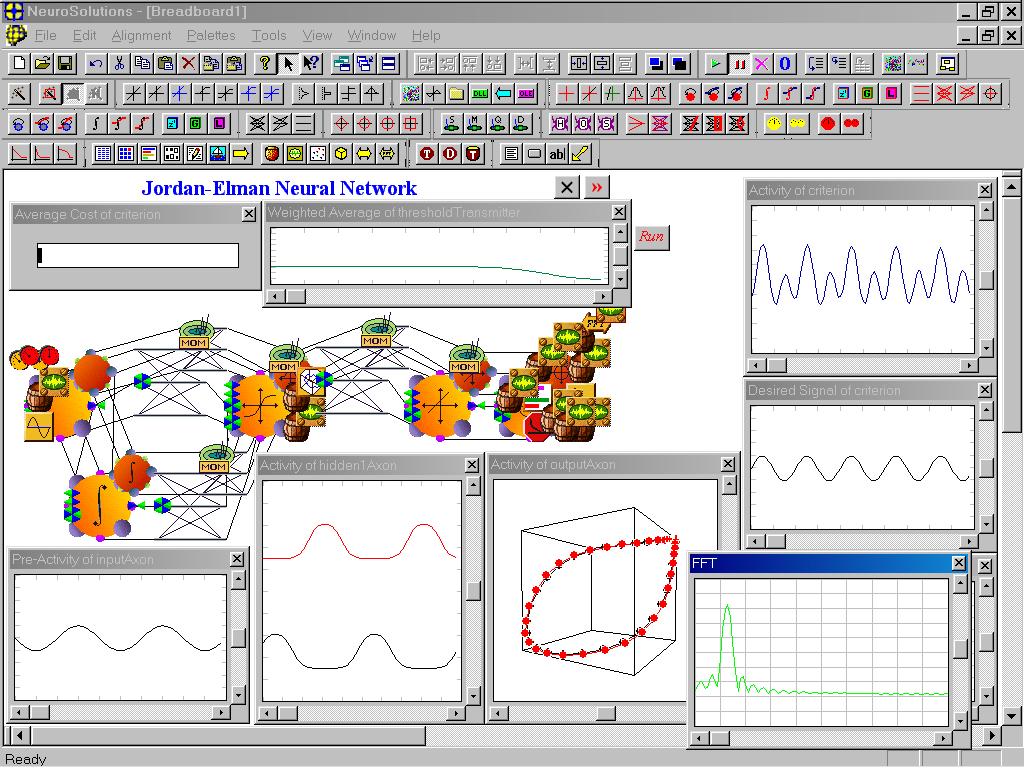Delete the selection with the red X toolbar icon
The height and width of the screenshot is (768, 1024).
coord(188,63)
